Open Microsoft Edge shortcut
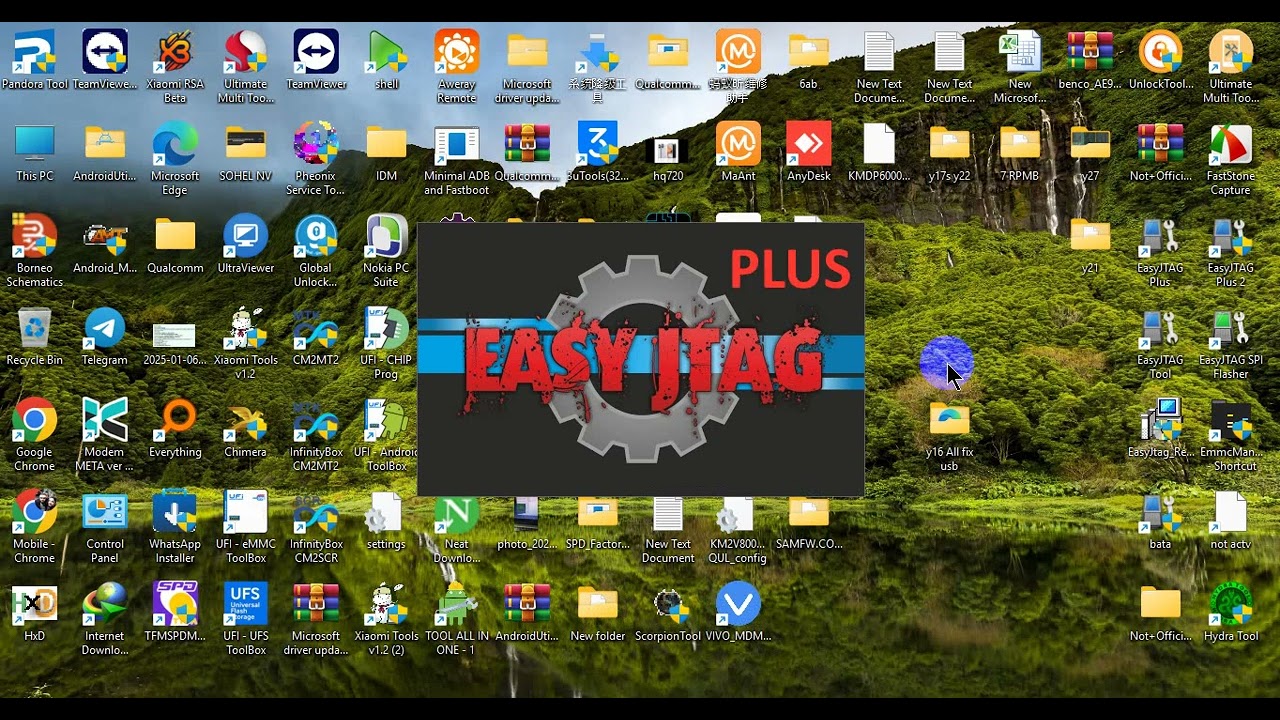The height and width of the screenshot is (720, 1280). [x=175, y=159]
